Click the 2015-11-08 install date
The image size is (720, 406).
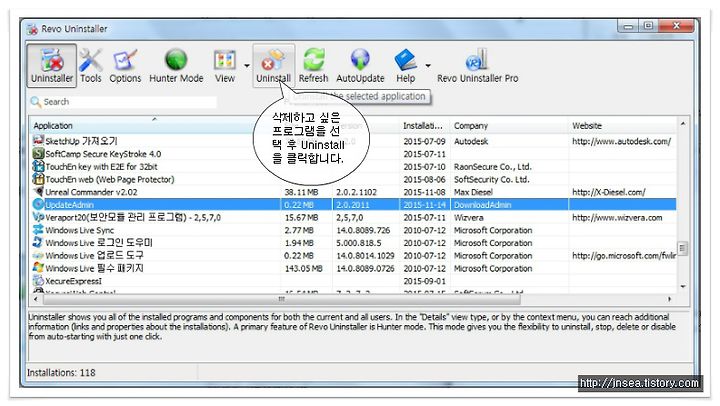(x=424, y=192)
